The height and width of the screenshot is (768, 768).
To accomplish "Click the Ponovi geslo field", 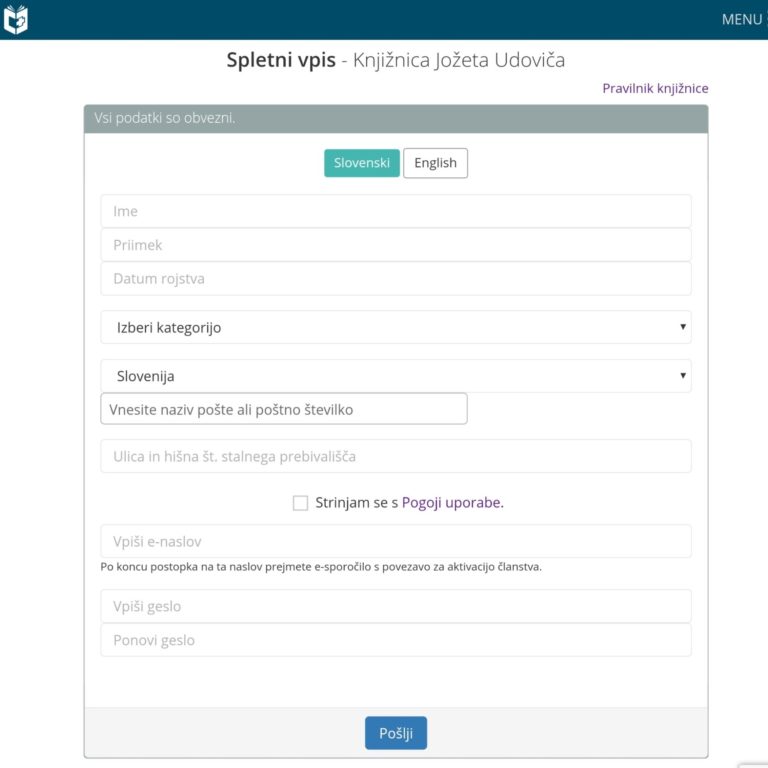I will point(396,640).
